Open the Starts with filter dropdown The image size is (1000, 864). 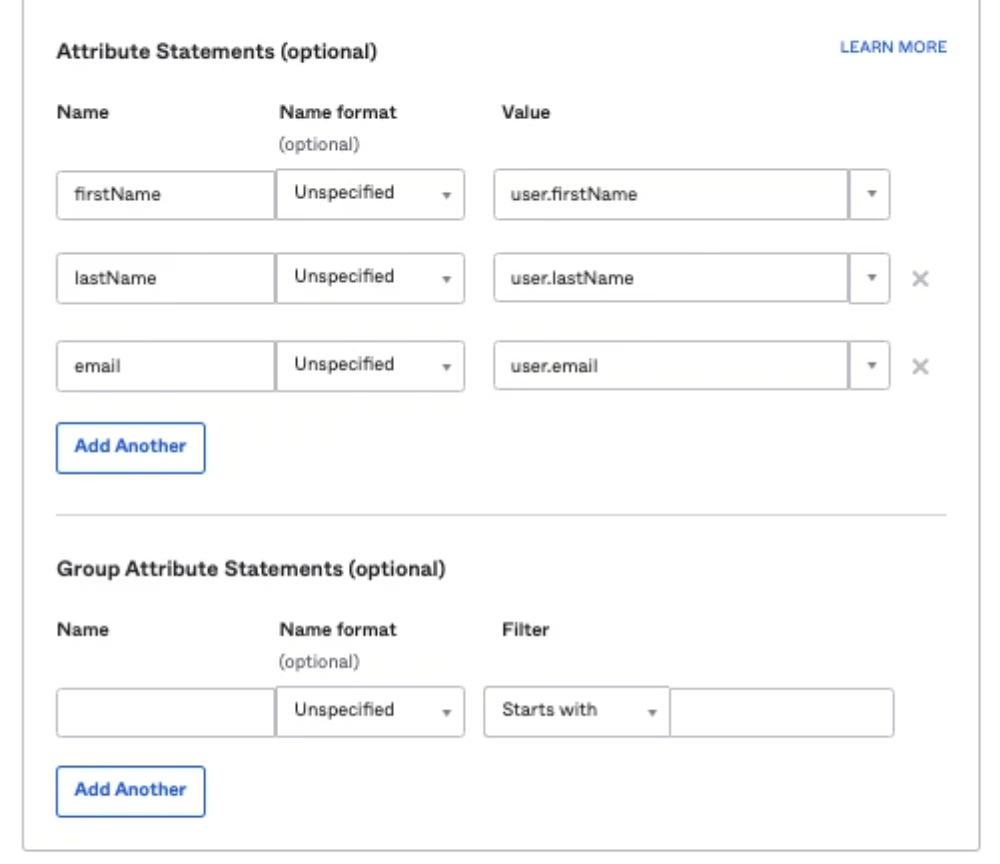click(x=577, y=712)
